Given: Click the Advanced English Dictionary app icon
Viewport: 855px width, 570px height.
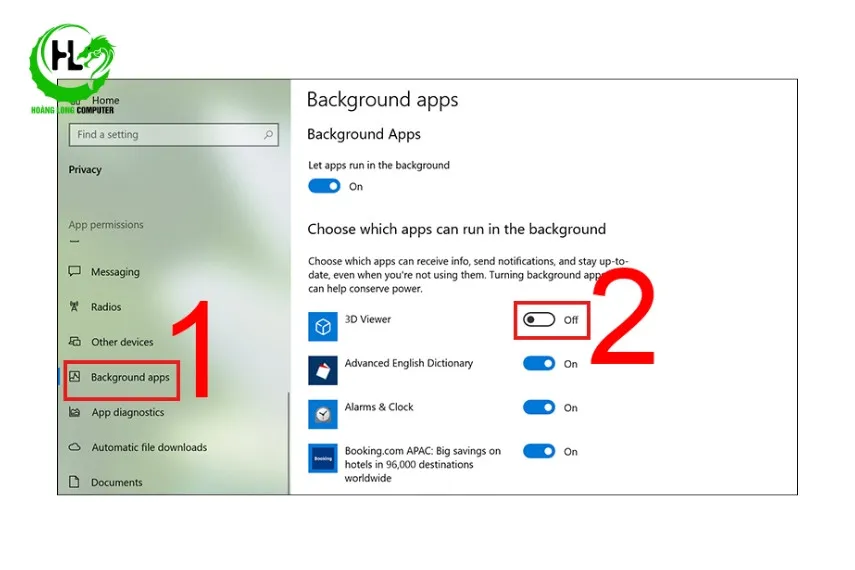Looking at the screenshot, I should point(323,370).
